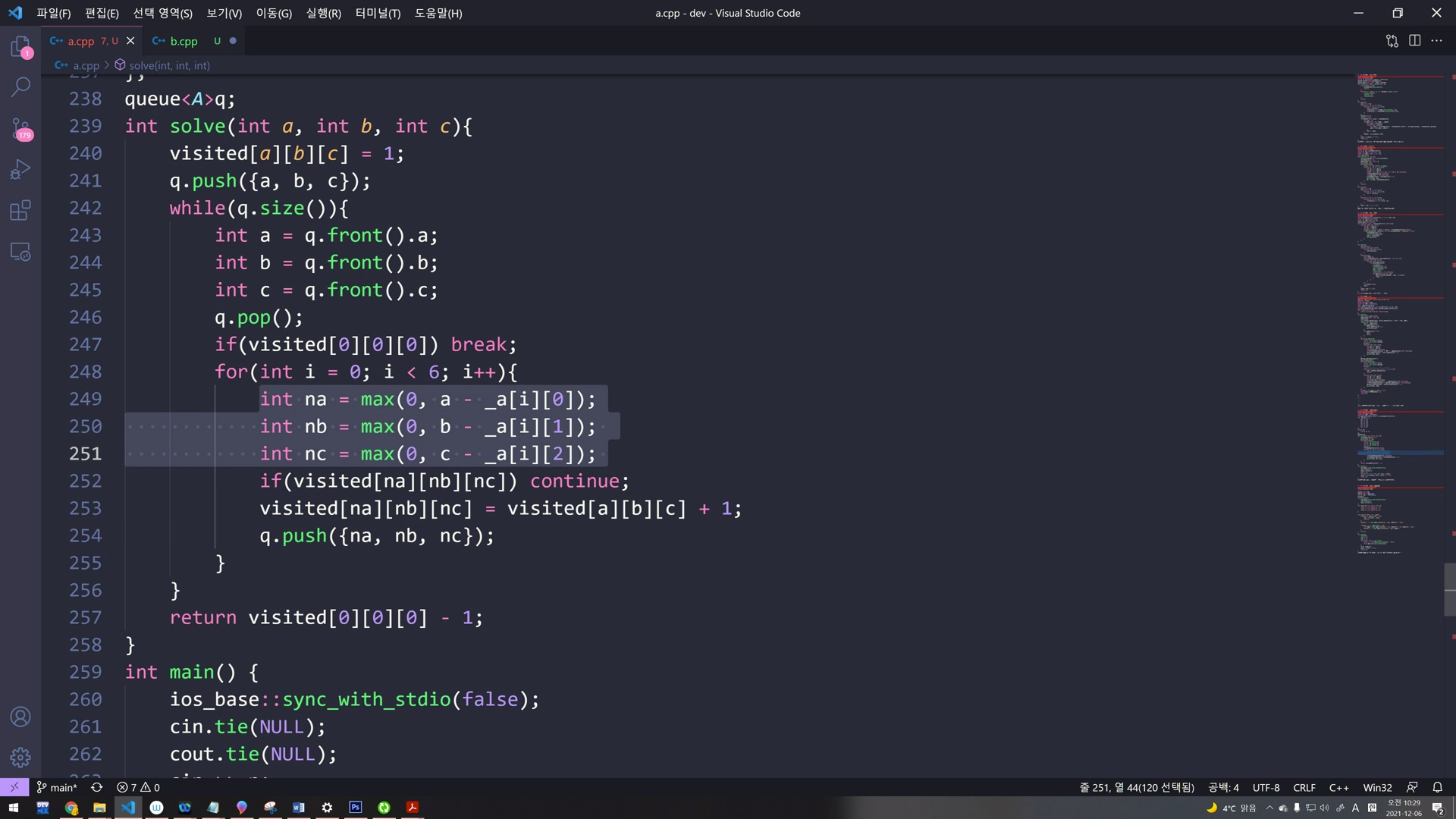Open the 보기(V) menu
Screen dimensions: 1456x819
[x=224, y=13]
